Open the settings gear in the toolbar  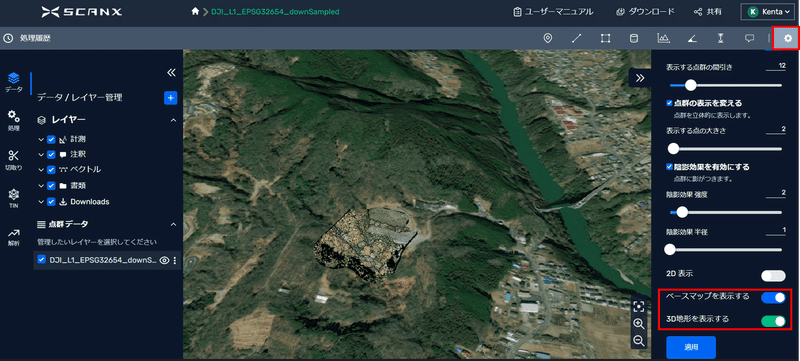coord(788,38)
